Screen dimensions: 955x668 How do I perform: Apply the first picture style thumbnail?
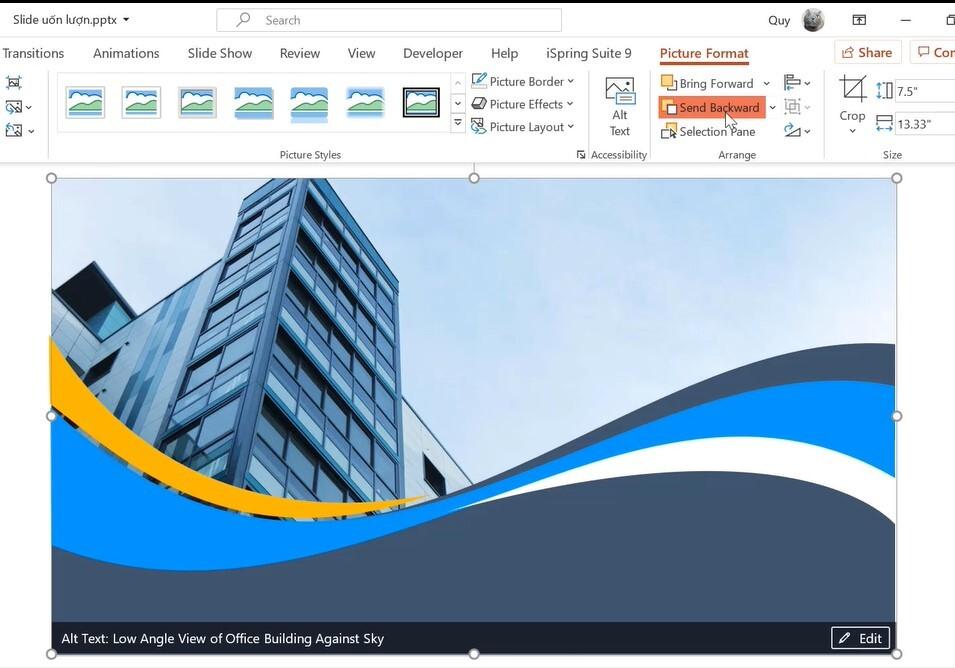pos(85,102)
